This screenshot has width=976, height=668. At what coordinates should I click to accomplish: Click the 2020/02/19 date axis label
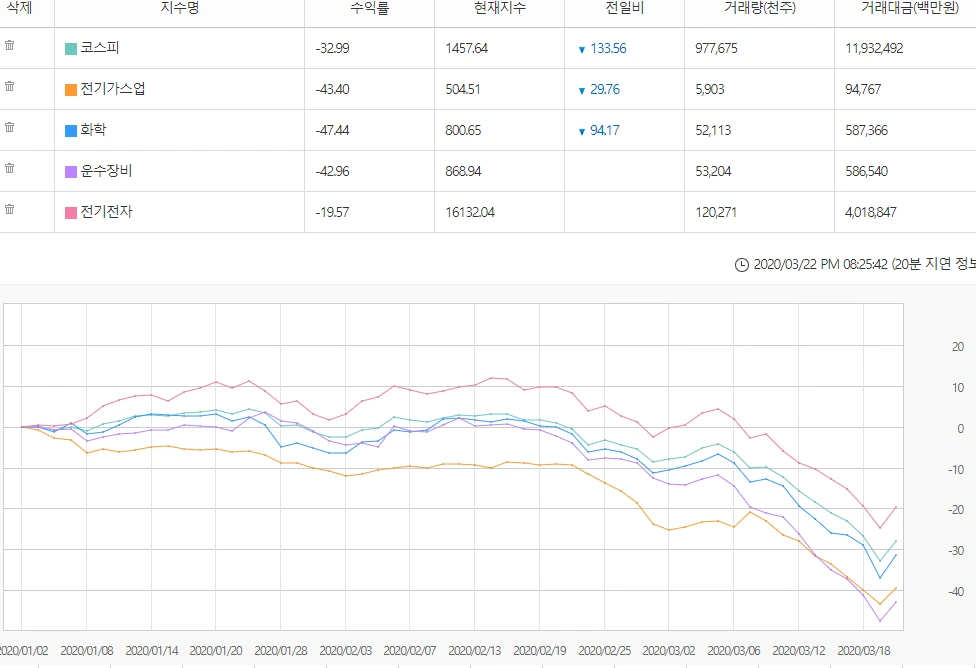(540, 651)
